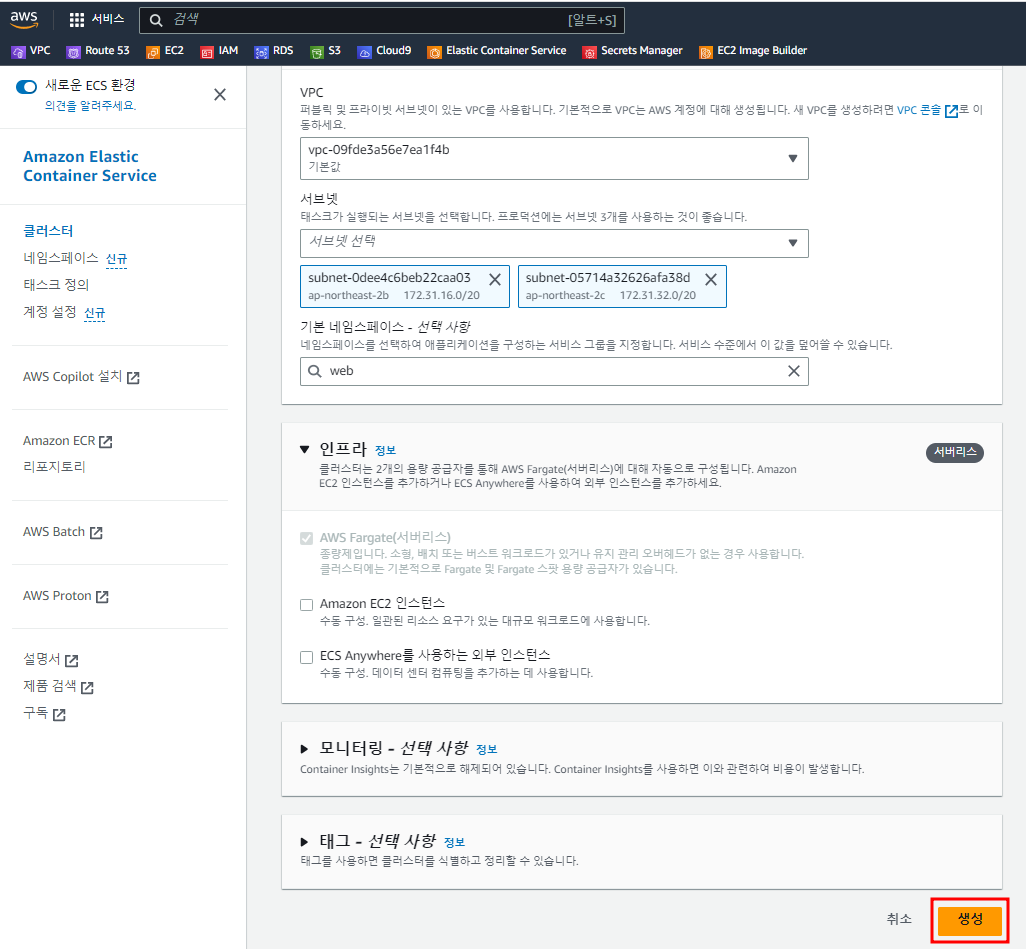Viewport: 1026px width, 949px height.
Task: Open the 서비스 menu in top bar
Action: [107, 19]
